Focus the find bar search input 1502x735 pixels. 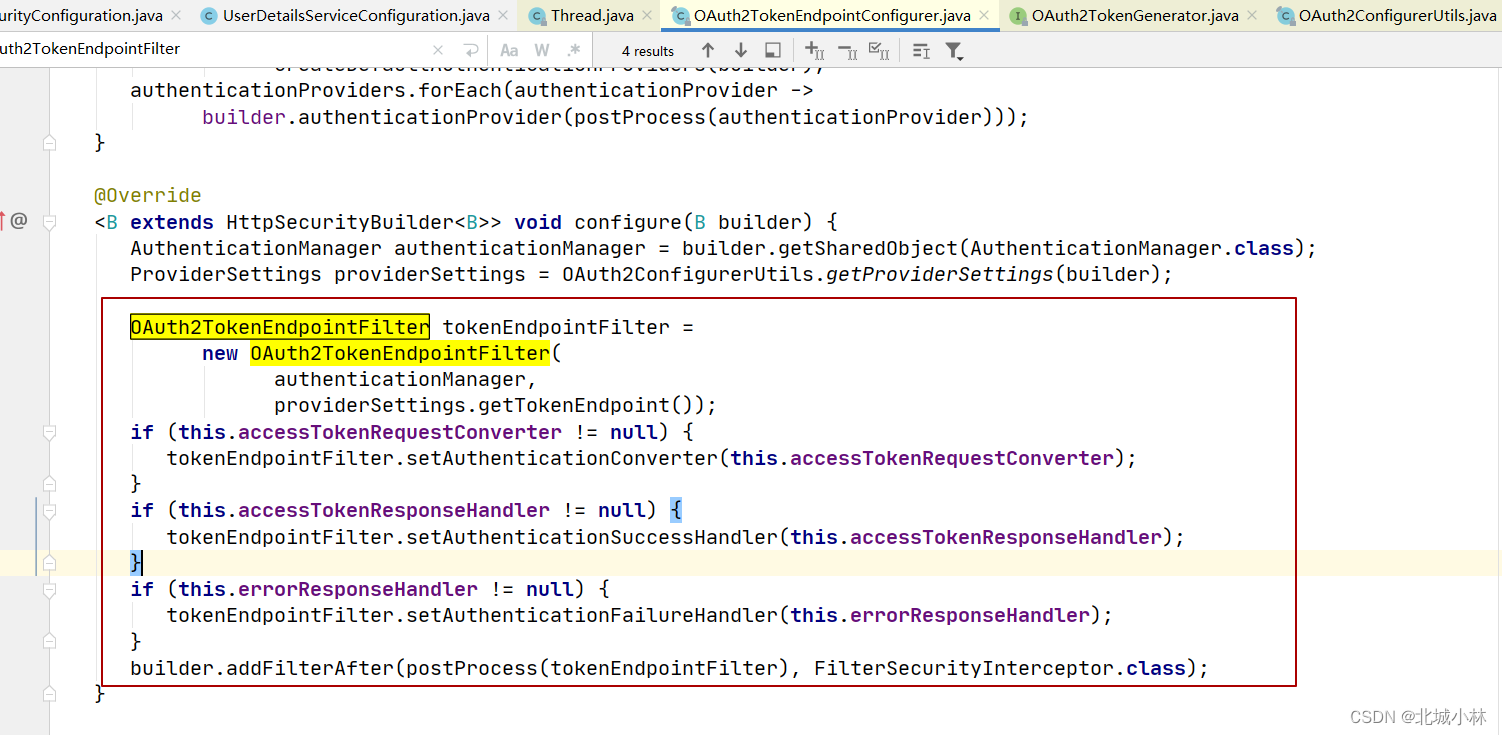215,49
